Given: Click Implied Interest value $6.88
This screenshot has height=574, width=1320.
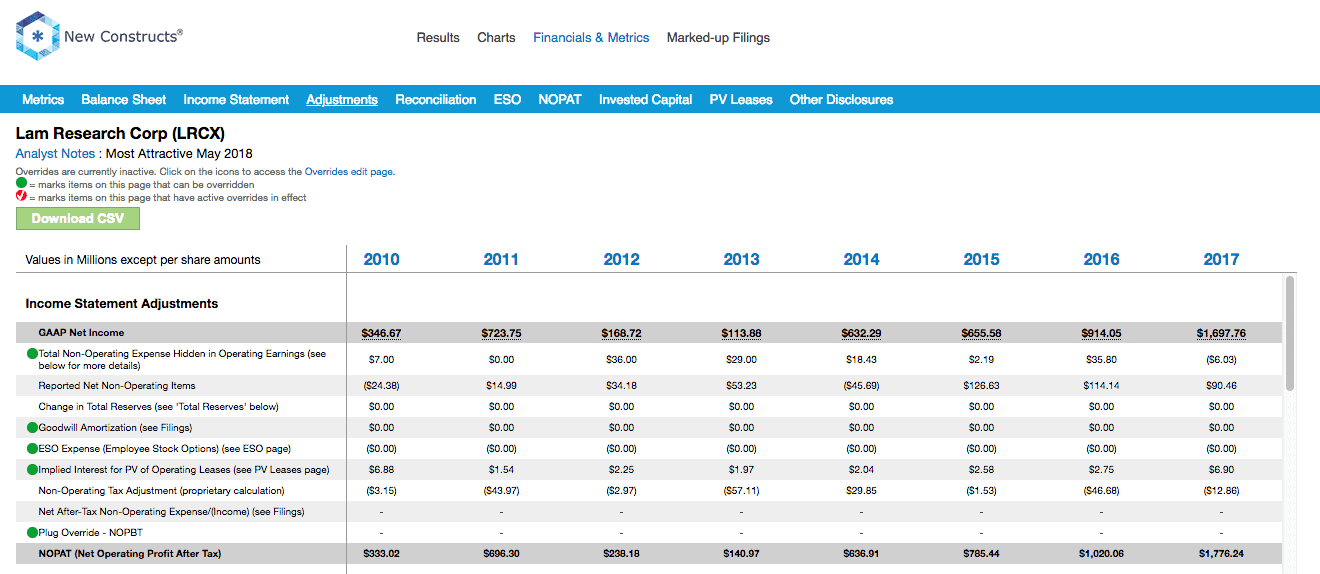Looking at the screenshot, I should pos(381,469).
